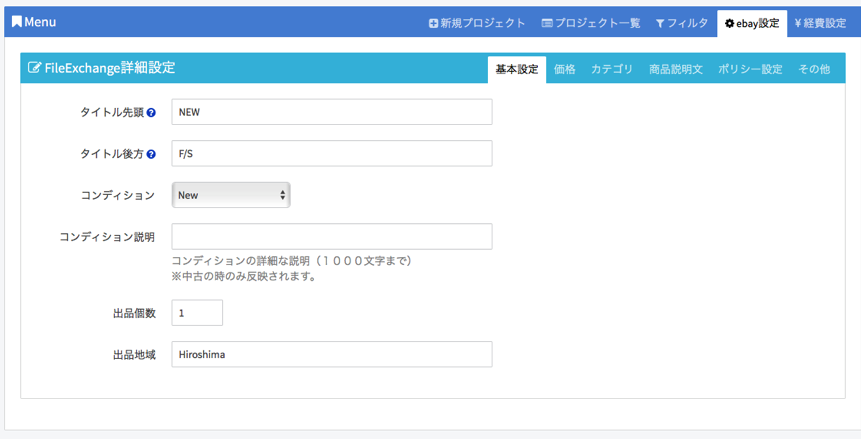This screenshot has height=440, width=861.
Task: Click the list icon for プロジェクト一覧
Action: click(547, 23)
